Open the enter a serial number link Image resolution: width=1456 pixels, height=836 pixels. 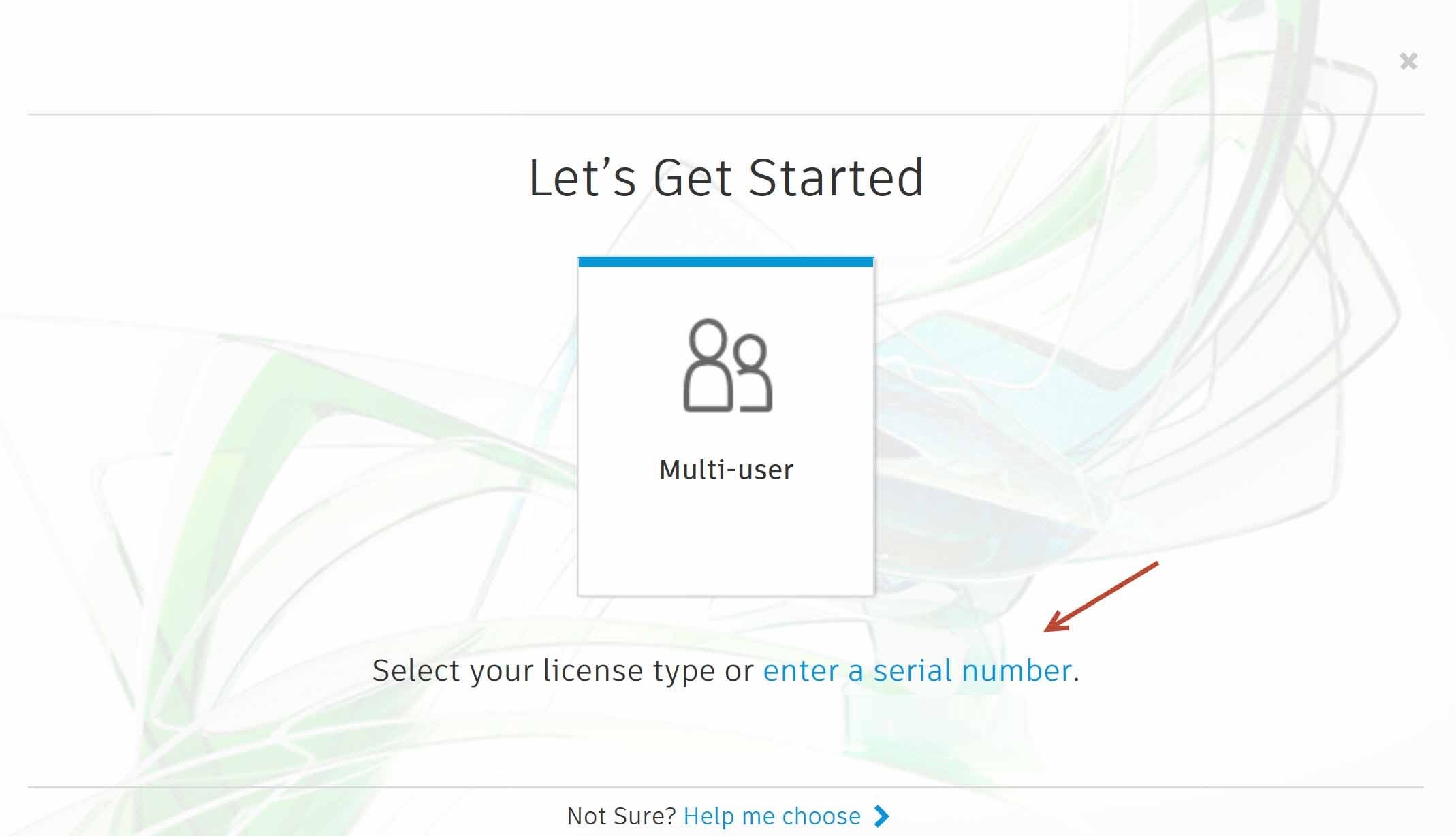pyautogui.click(x=917, y=671)
